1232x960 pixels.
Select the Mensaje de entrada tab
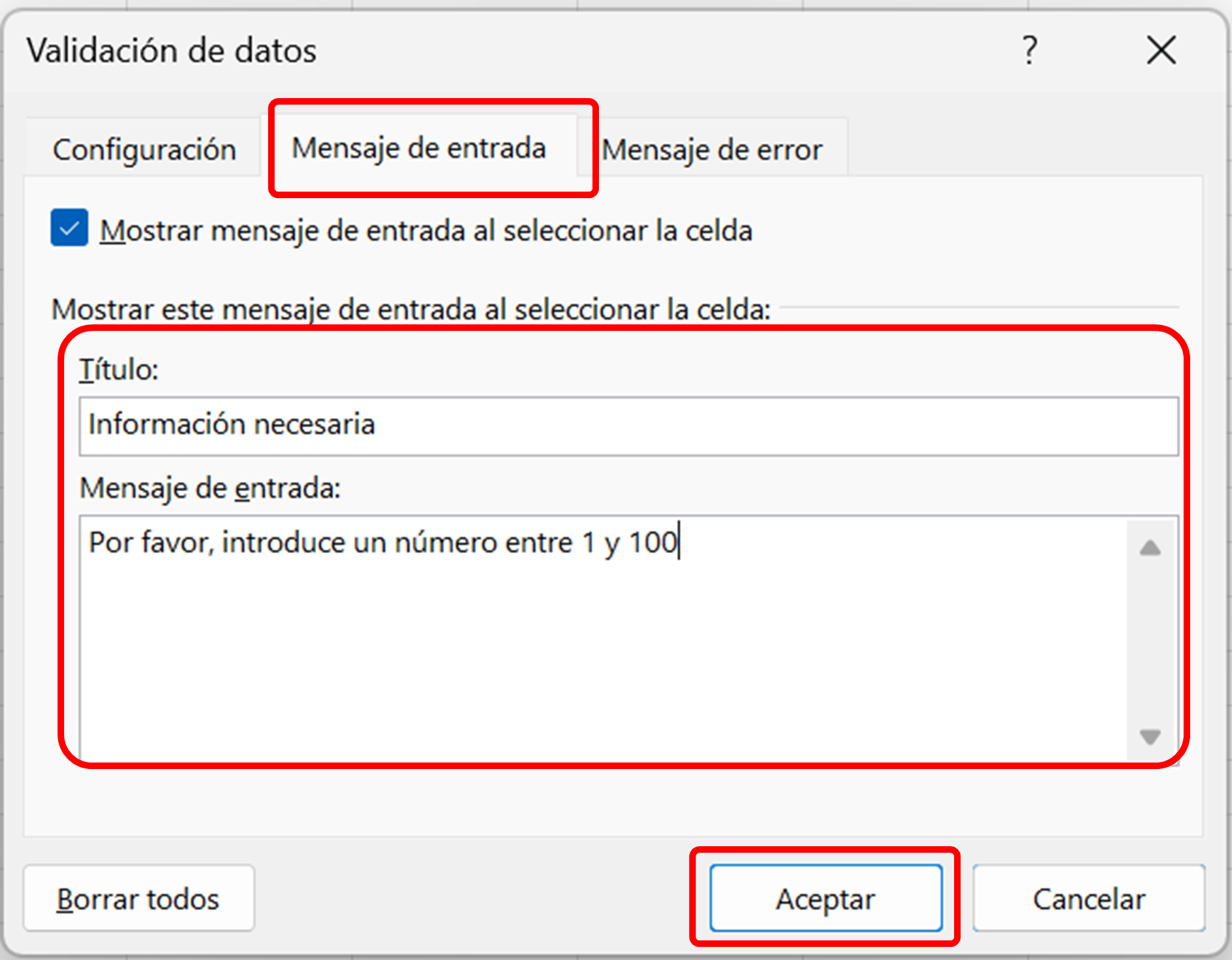pyautogui.click(x=419, y=148)
